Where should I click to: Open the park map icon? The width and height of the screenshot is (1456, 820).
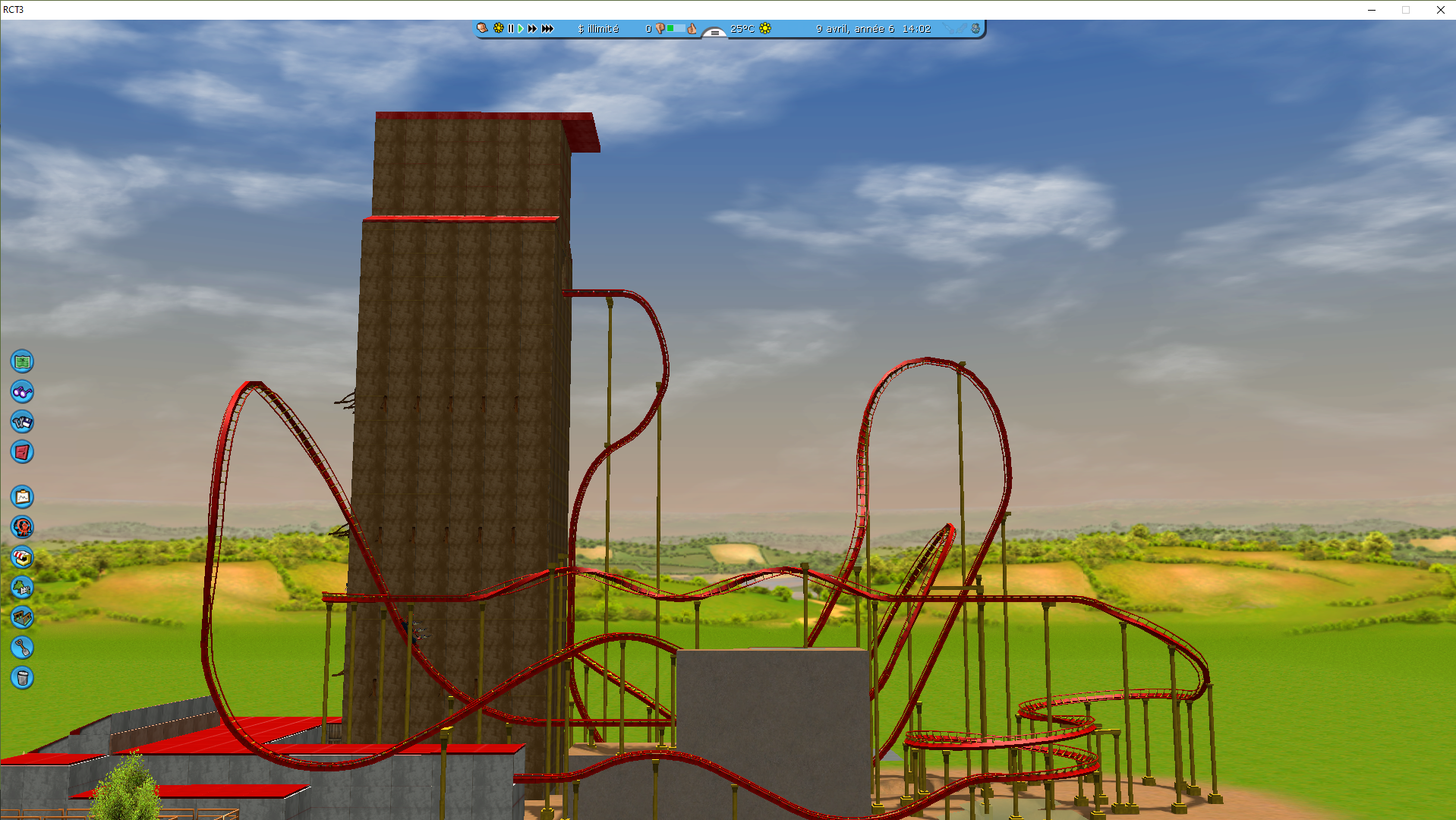coord(22,361)
